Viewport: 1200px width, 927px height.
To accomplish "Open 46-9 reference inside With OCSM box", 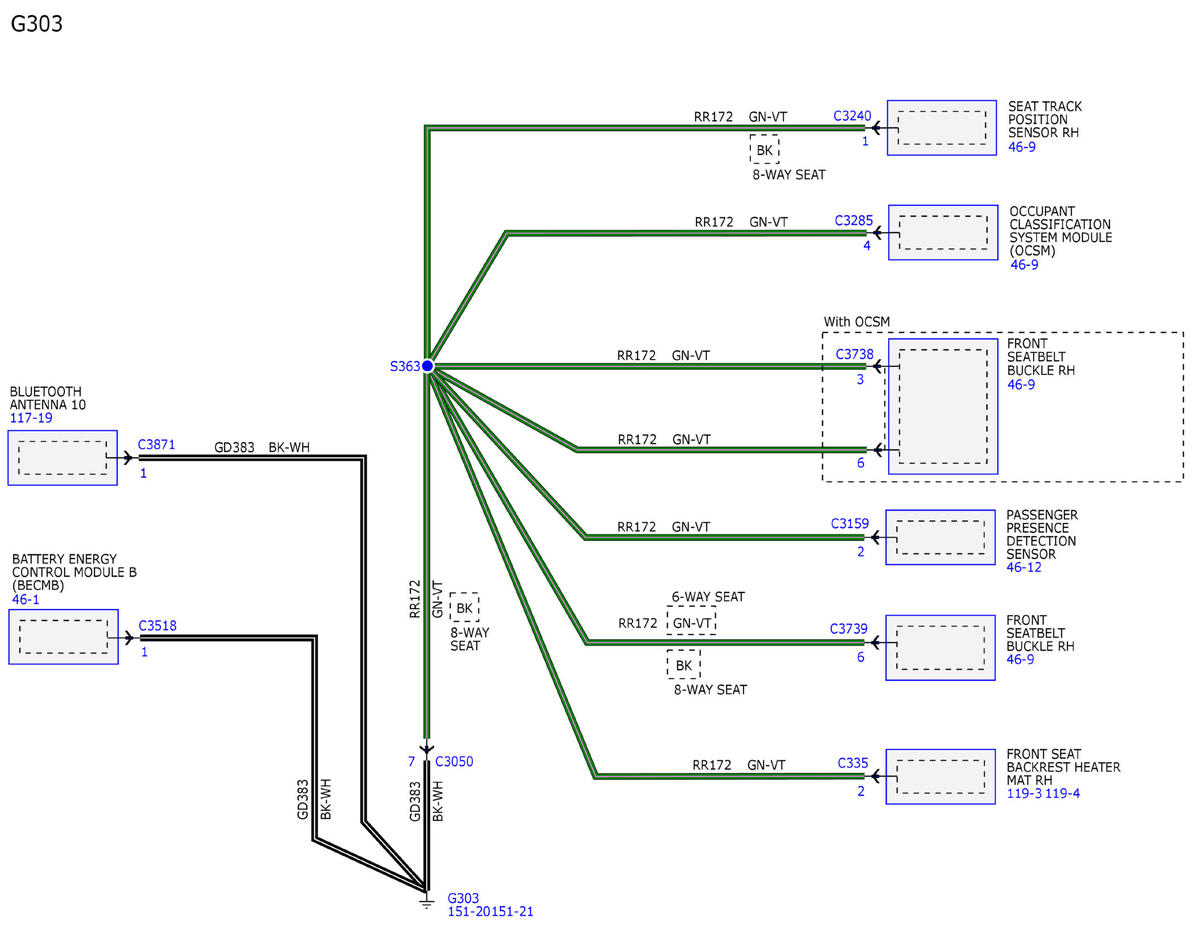I will click(1022, 383).
